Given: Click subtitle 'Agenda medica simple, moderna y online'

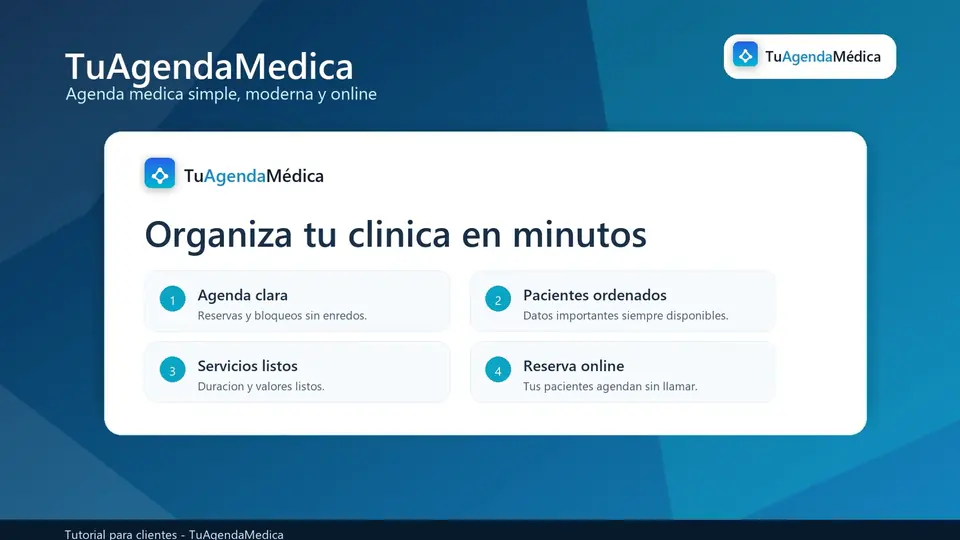Looking at the screenshot, I should point(221,94).
